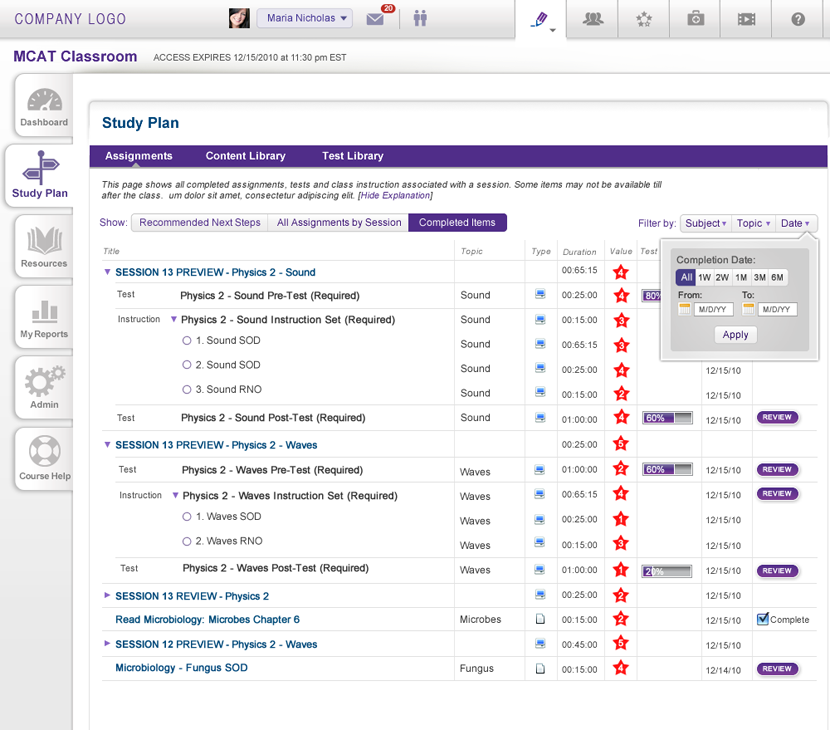This screenshot has width=830, height=730.
Task: Open the video camera icon in top toolbar
Action: (x=746, y=19)
